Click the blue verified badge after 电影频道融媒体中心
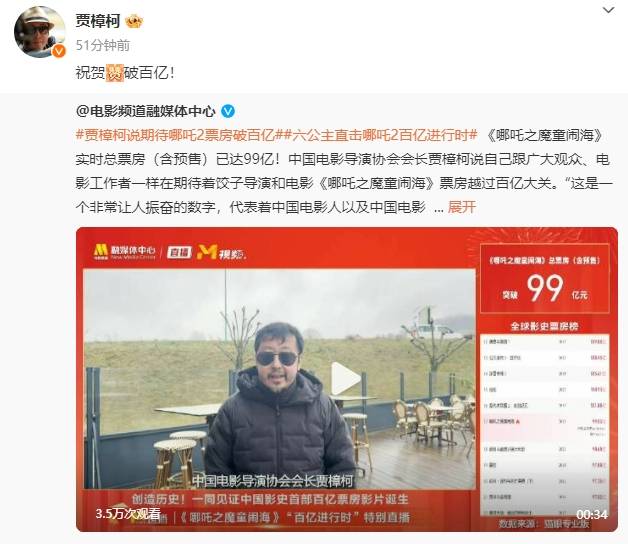The width and height of the screenshot is (628, 544). point(228,111)
